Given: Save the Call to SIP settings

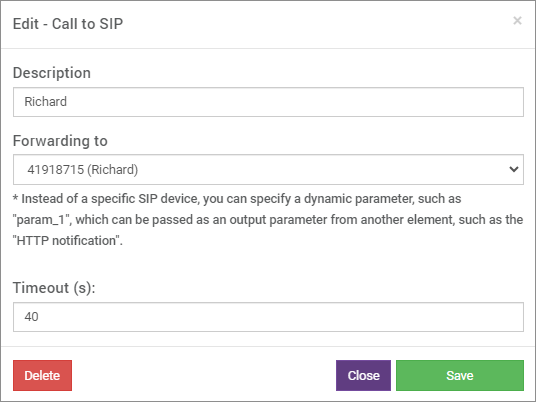Looking at the screenshot, I should click(x=460, y=375).
